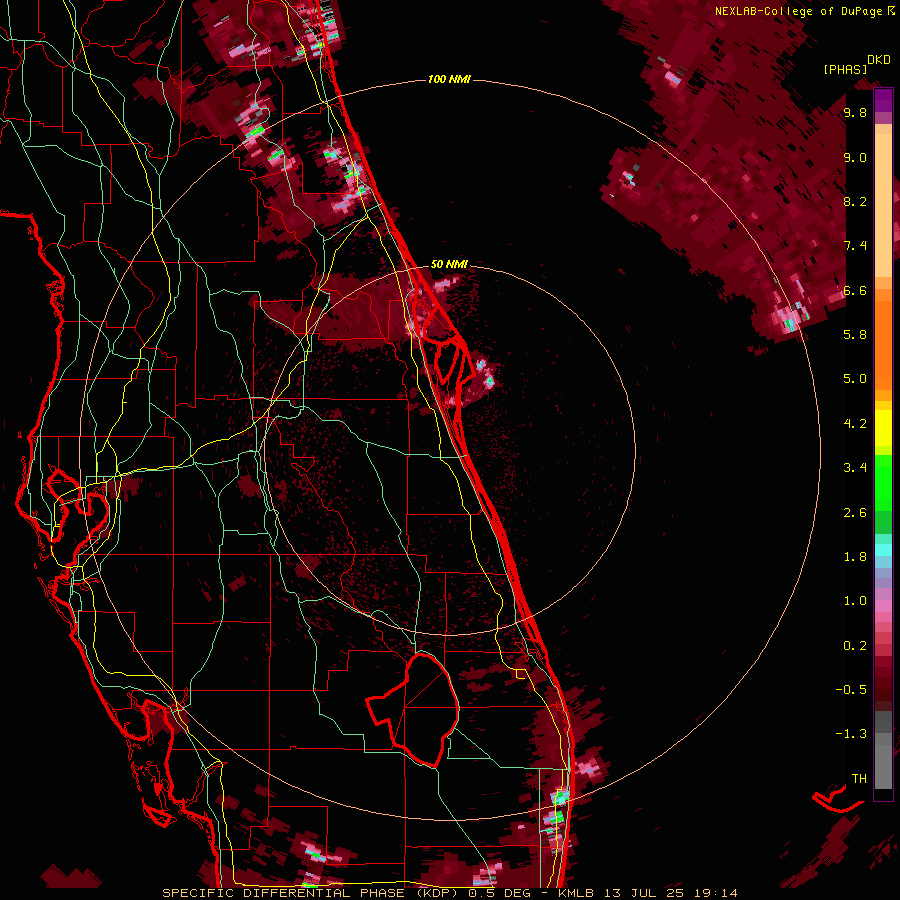
Task: Click the 2.6 value on color scale
Action: 855,513
